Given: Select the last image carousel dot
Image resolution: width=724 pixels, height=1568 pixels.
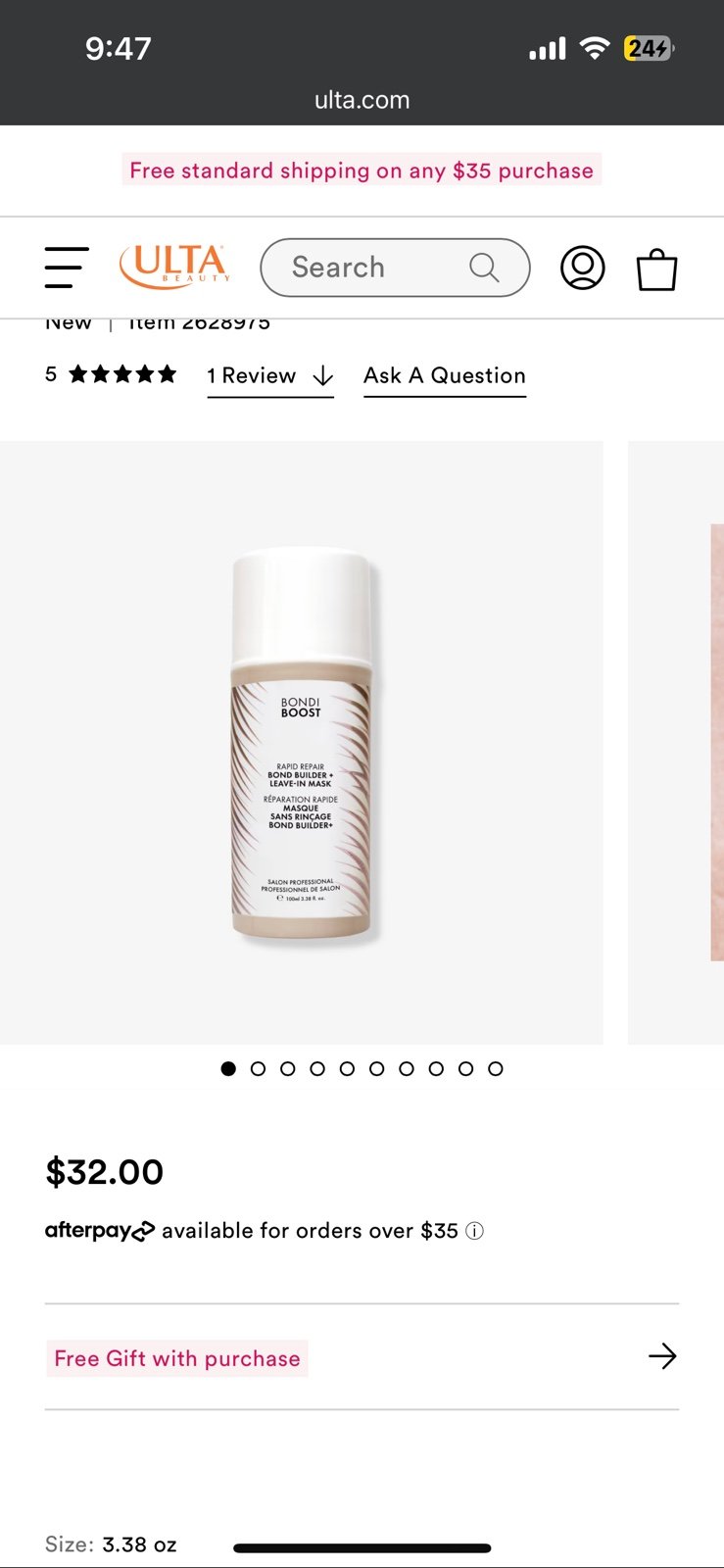Looking at the screenshot, I should (x=496, y=1068).
